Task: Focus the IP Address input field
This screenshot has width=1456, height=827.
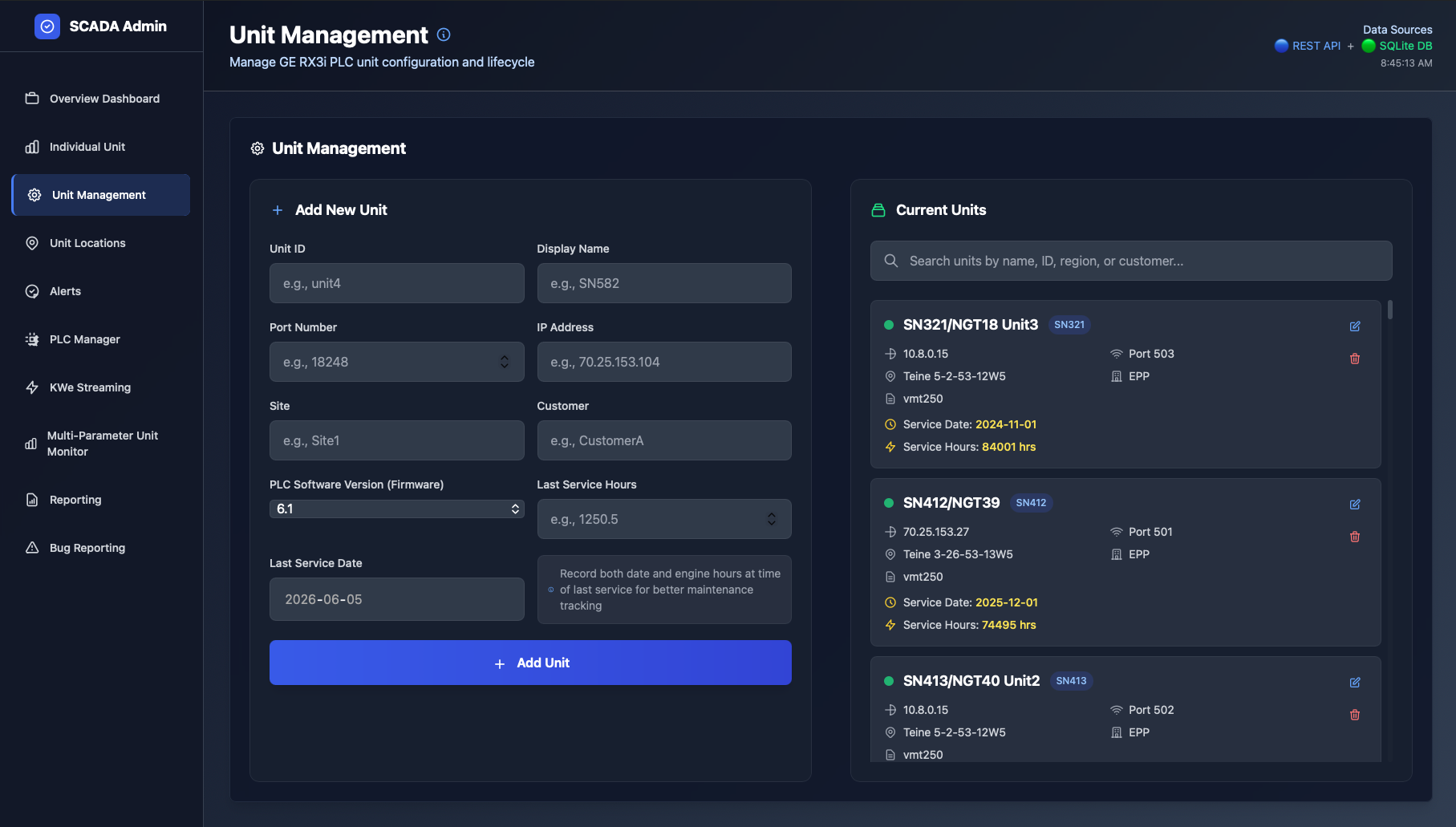Action: [x=664, y=362]
